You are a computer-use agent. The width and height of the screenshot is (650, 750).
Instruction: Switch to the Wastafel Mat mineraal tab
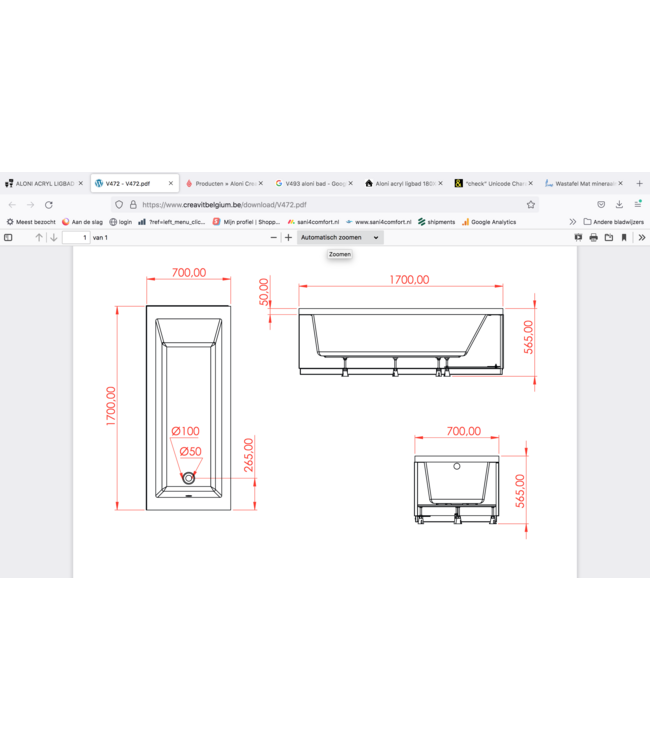[582, 184]
